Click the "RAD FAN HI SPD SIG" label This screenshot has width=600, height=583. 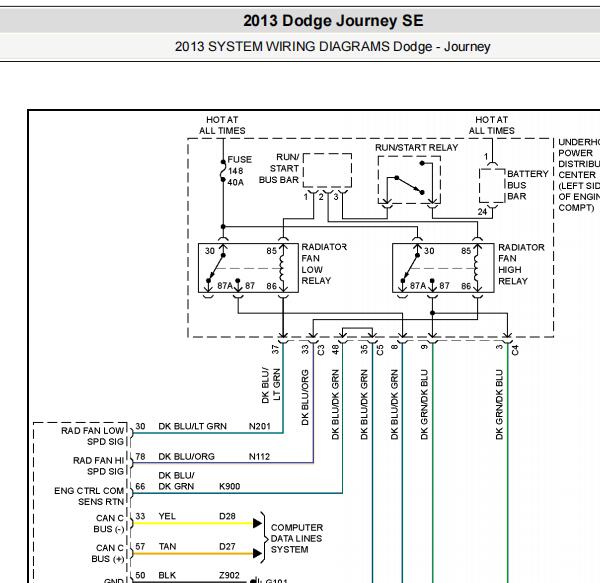[98, 466]
